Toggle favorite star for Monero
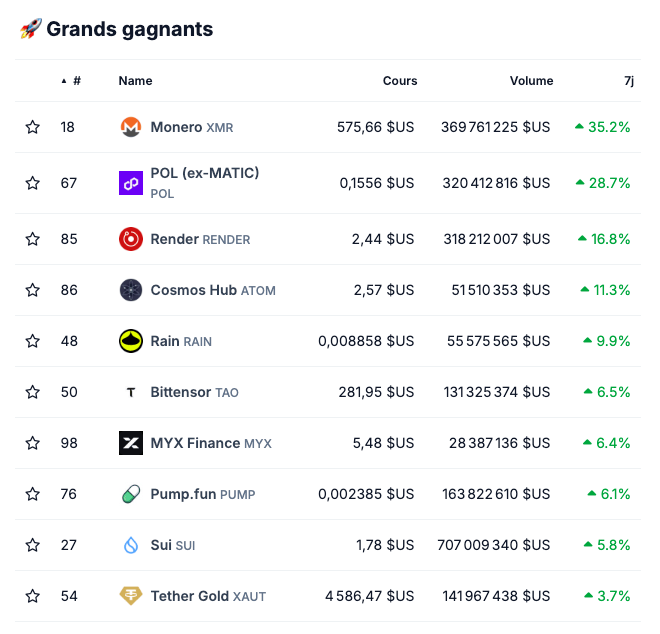 click(x=33, y=128)
